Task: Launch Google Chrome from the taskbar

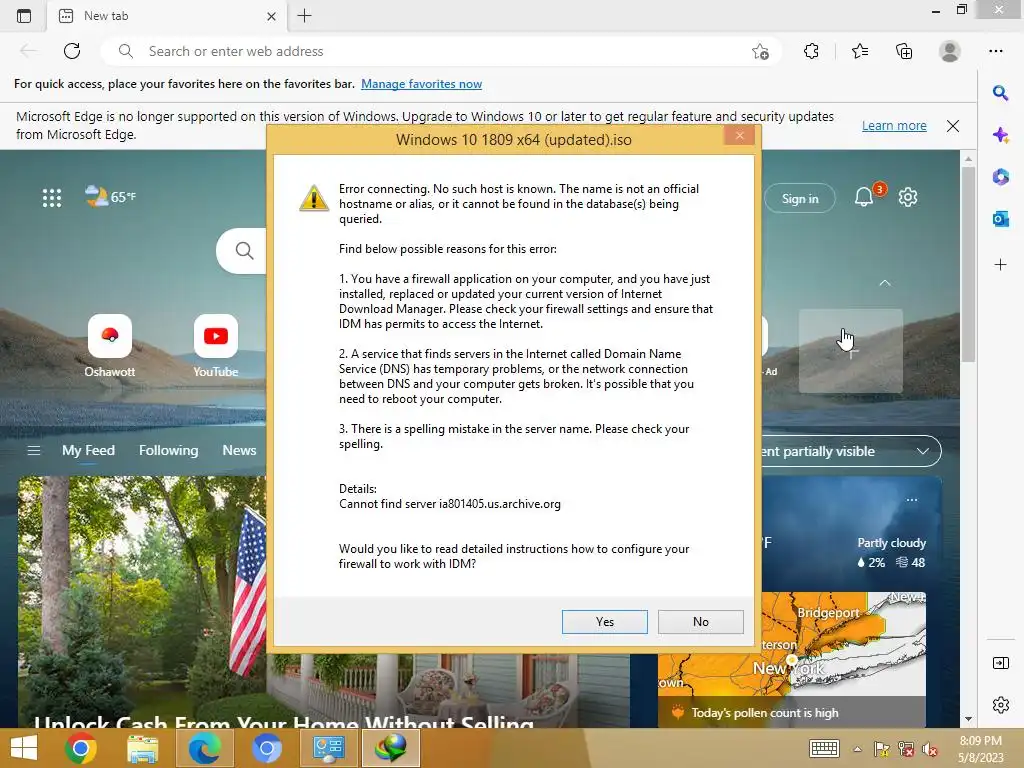Action: click(x=80, y=748)
